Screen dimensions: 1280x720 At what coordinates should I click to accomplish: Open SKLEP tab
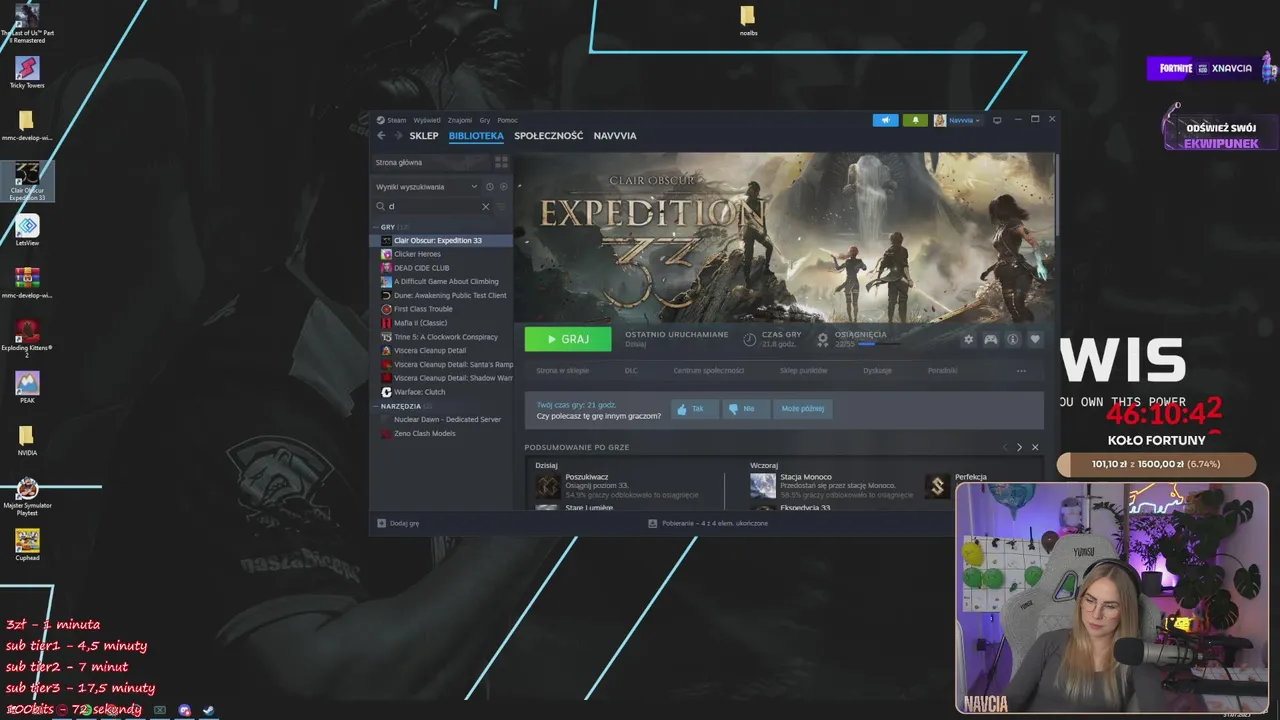[424, 136]
